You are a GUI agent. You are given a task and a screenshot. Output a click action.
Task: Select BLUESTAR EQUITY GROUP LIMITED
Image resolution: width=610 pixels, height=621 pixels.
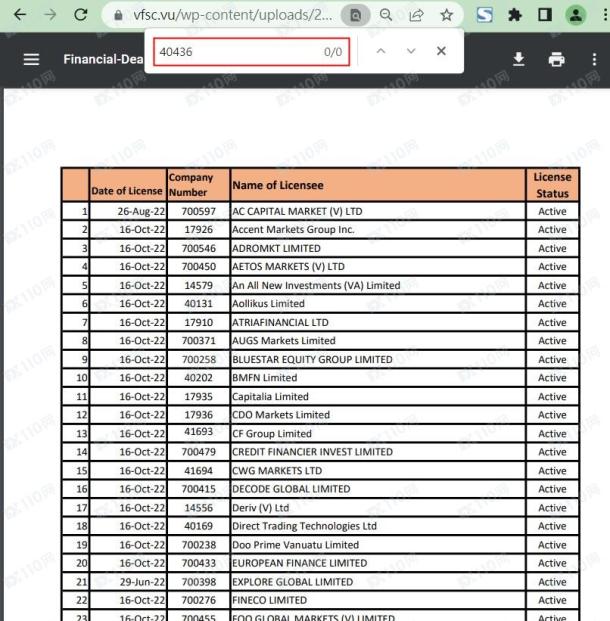pos(312,360)
